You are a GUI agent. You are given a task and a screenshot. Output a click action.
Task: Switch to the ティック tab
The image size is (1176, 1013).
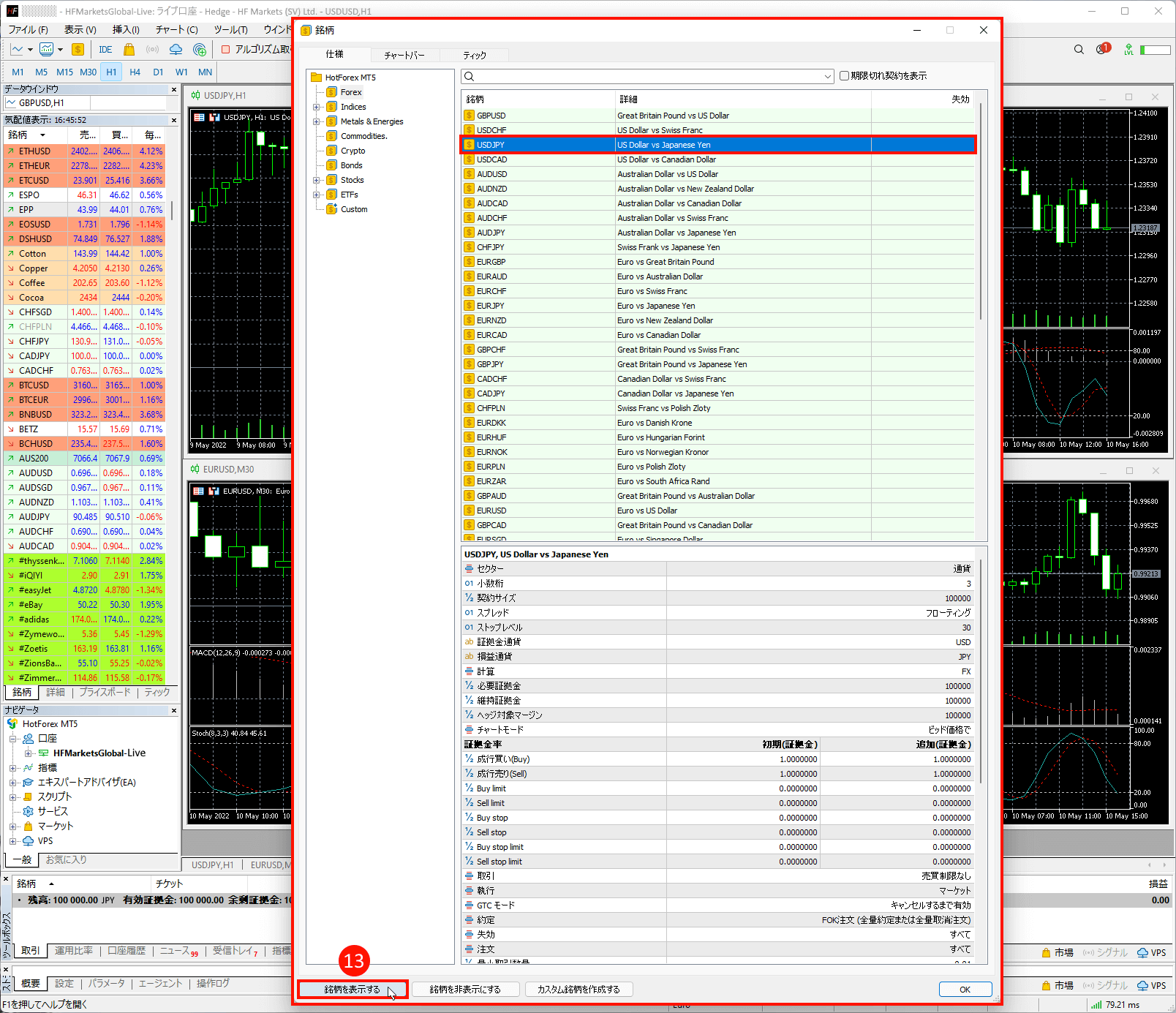[x=474, y=56]
